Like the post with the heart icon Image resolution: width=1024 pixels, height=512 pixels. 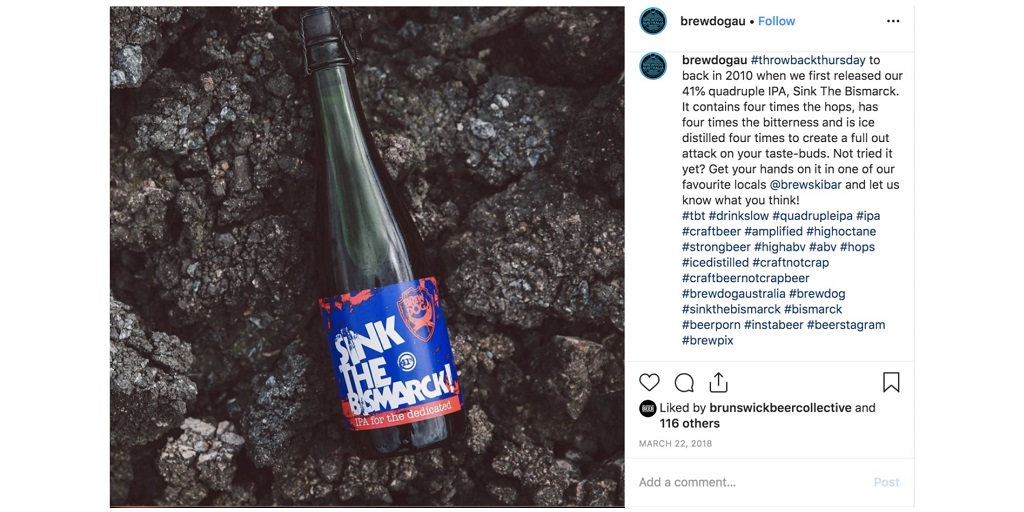tap(650, 382)
